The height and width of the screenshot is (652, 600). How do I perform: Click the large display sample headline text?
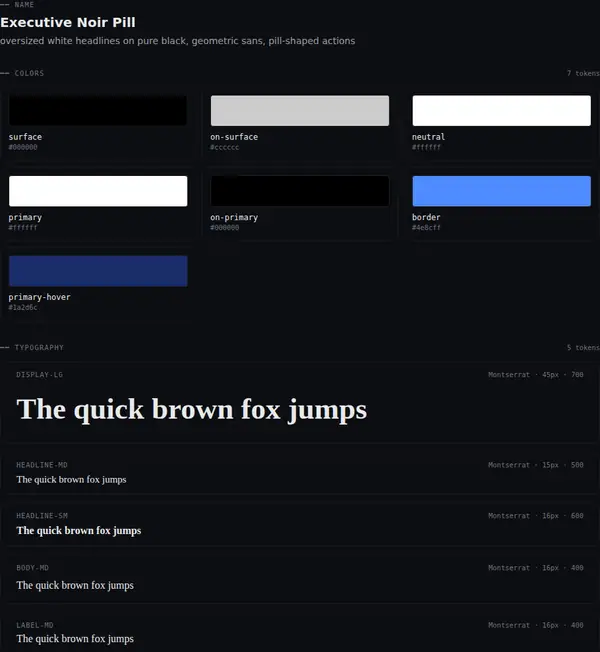192,410
